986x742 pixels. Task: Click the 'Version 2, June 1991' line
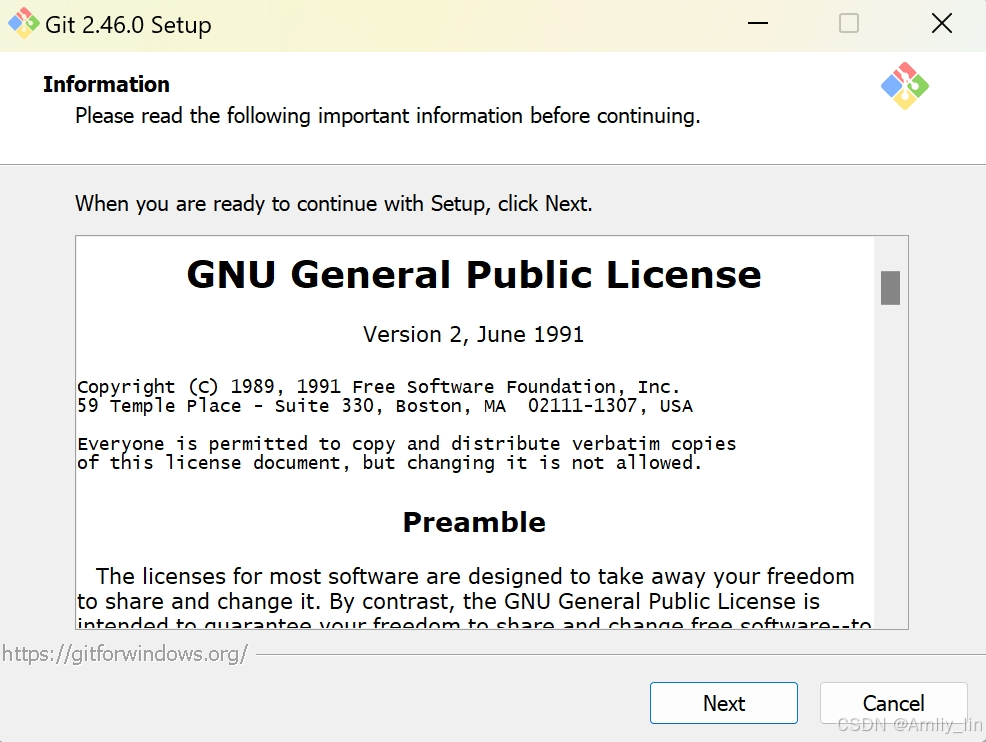coord(474,335)
